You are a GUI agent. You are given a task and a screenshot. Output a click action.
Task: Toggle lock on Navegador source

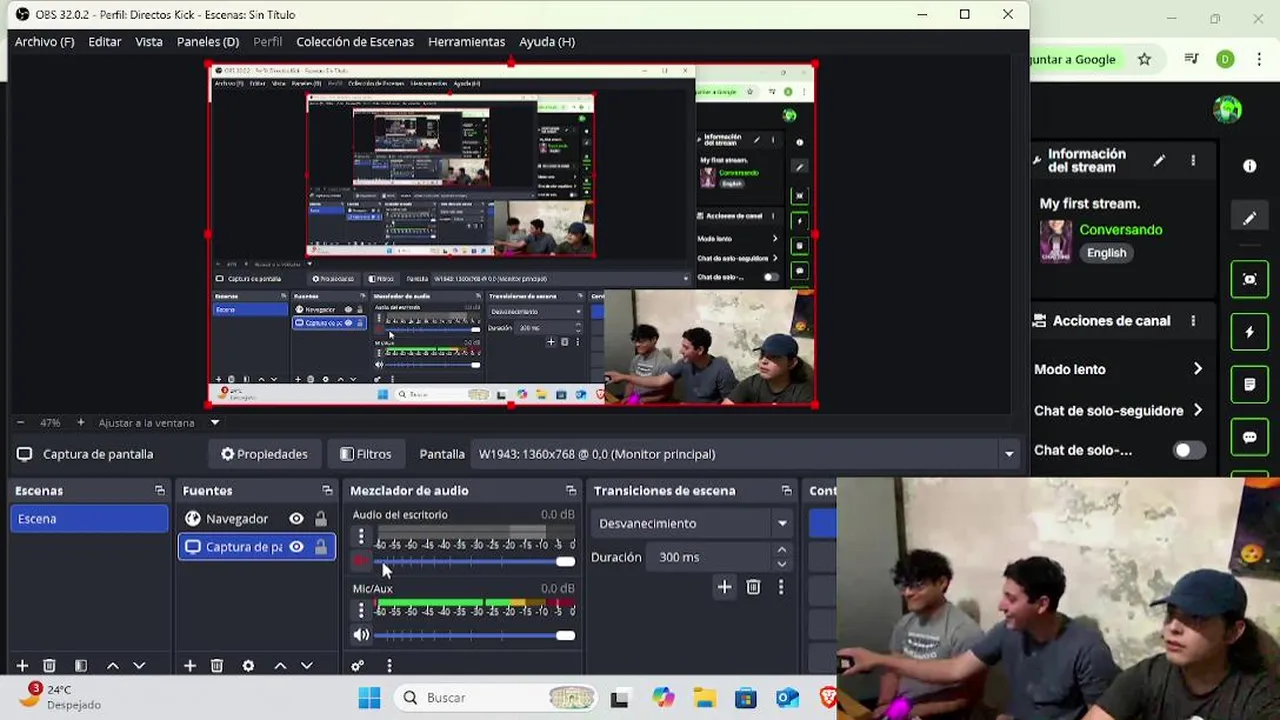point(320,519)
